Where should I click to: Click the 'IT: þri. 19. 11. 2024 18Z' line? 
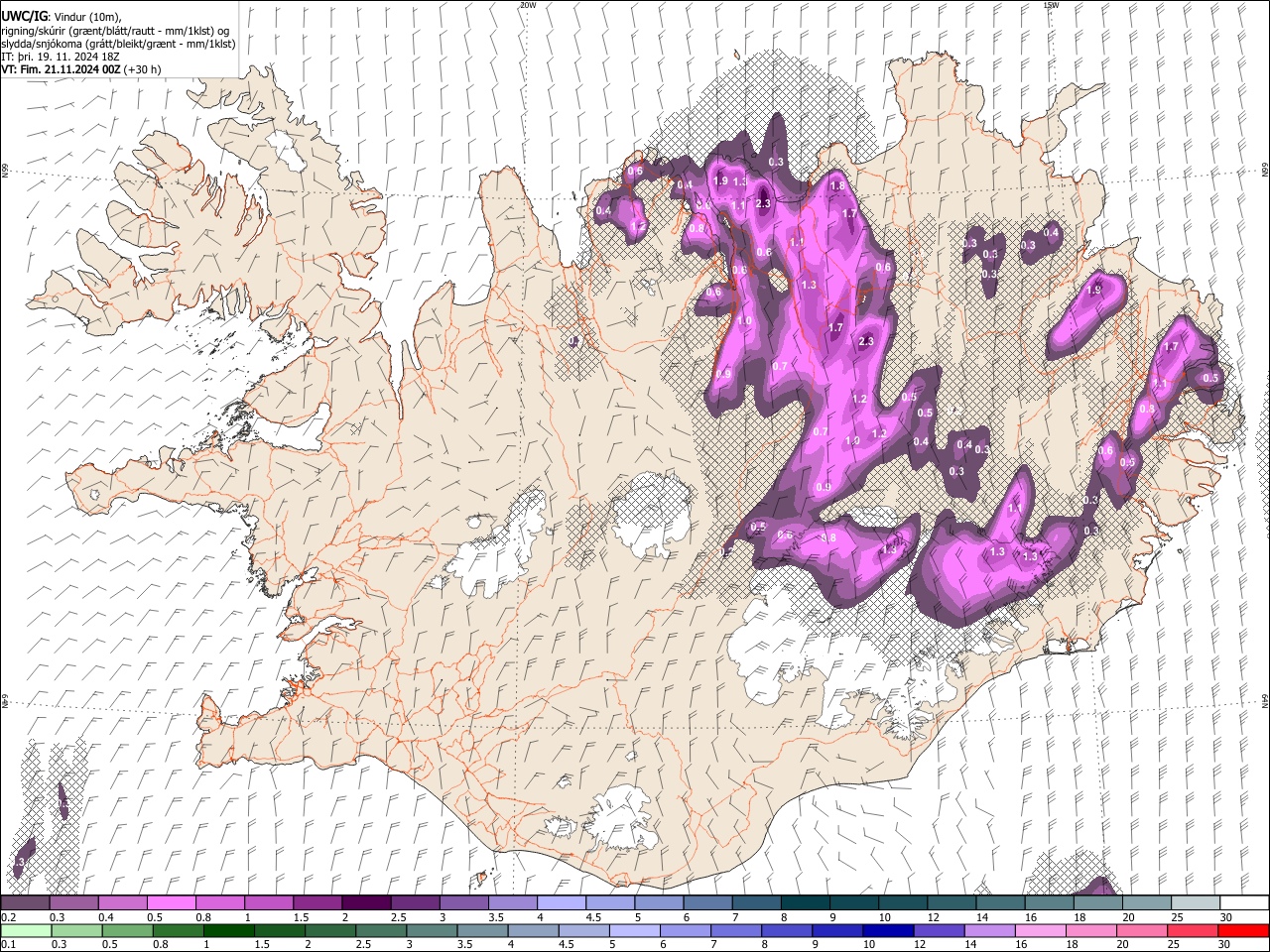click(x=62, y=58)
